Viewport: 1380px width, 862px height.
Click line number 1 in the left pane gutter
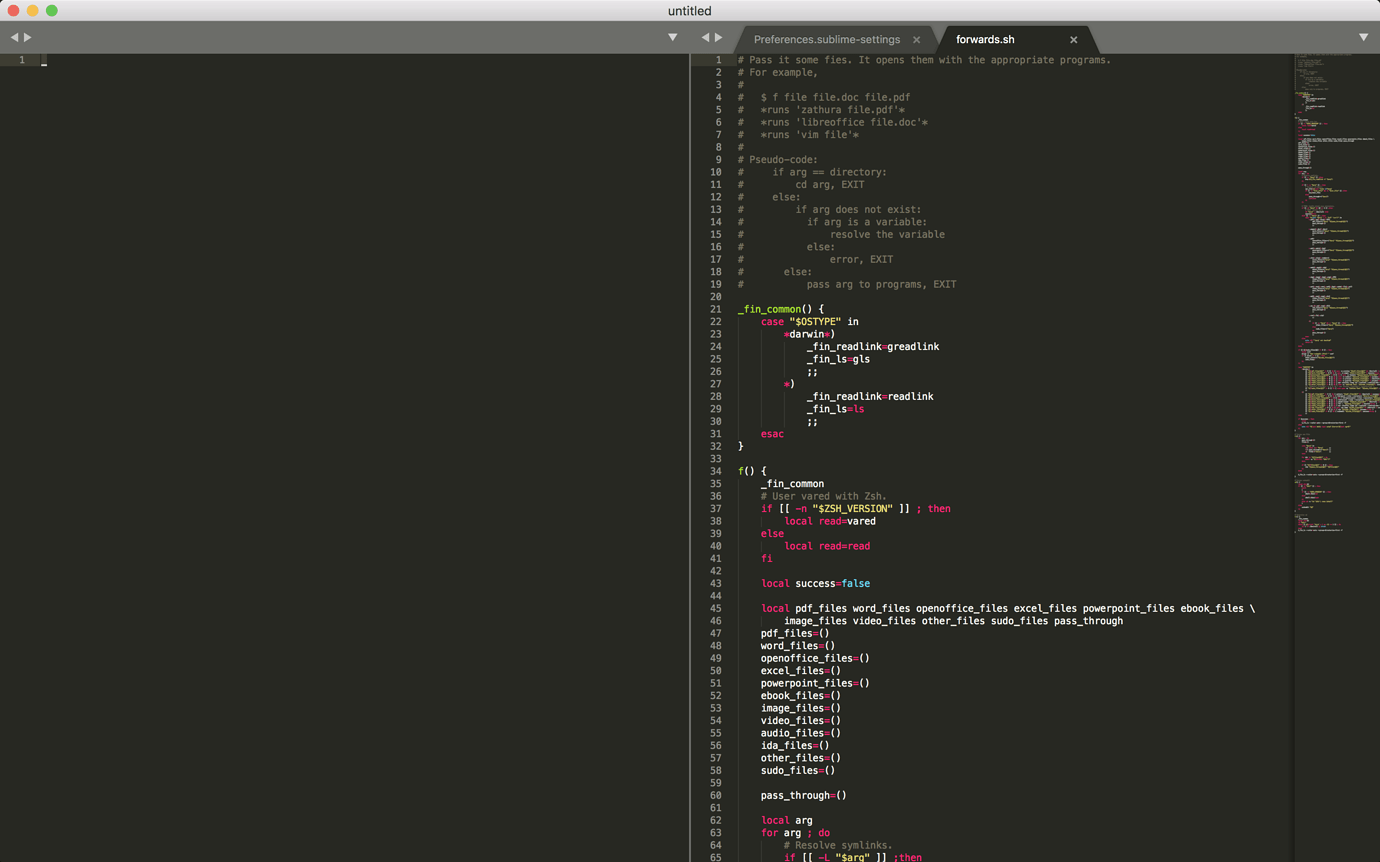point(22,60)
